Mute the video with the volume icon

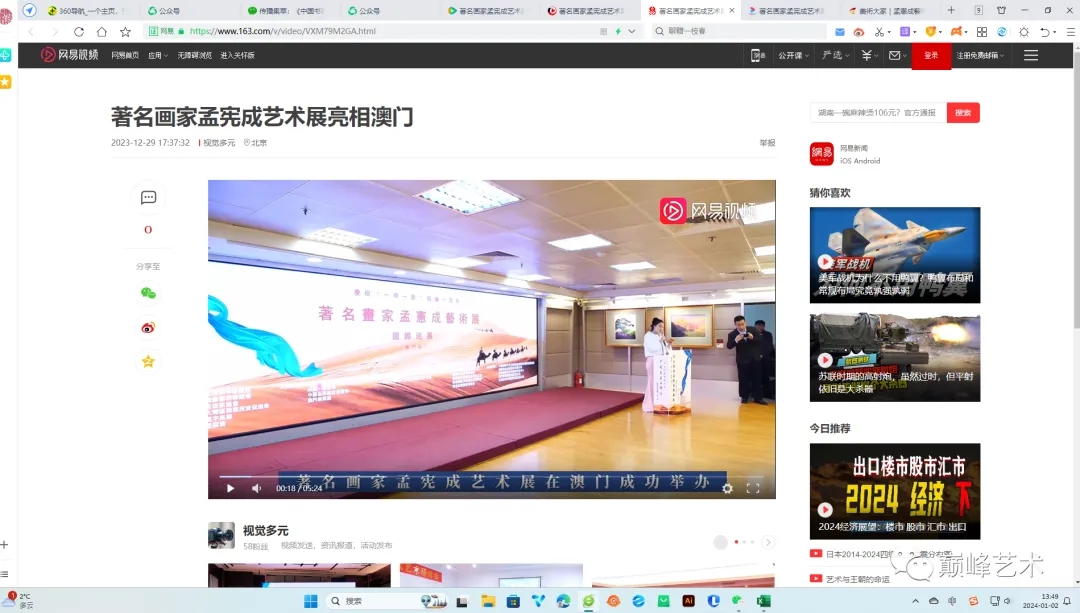256,489
